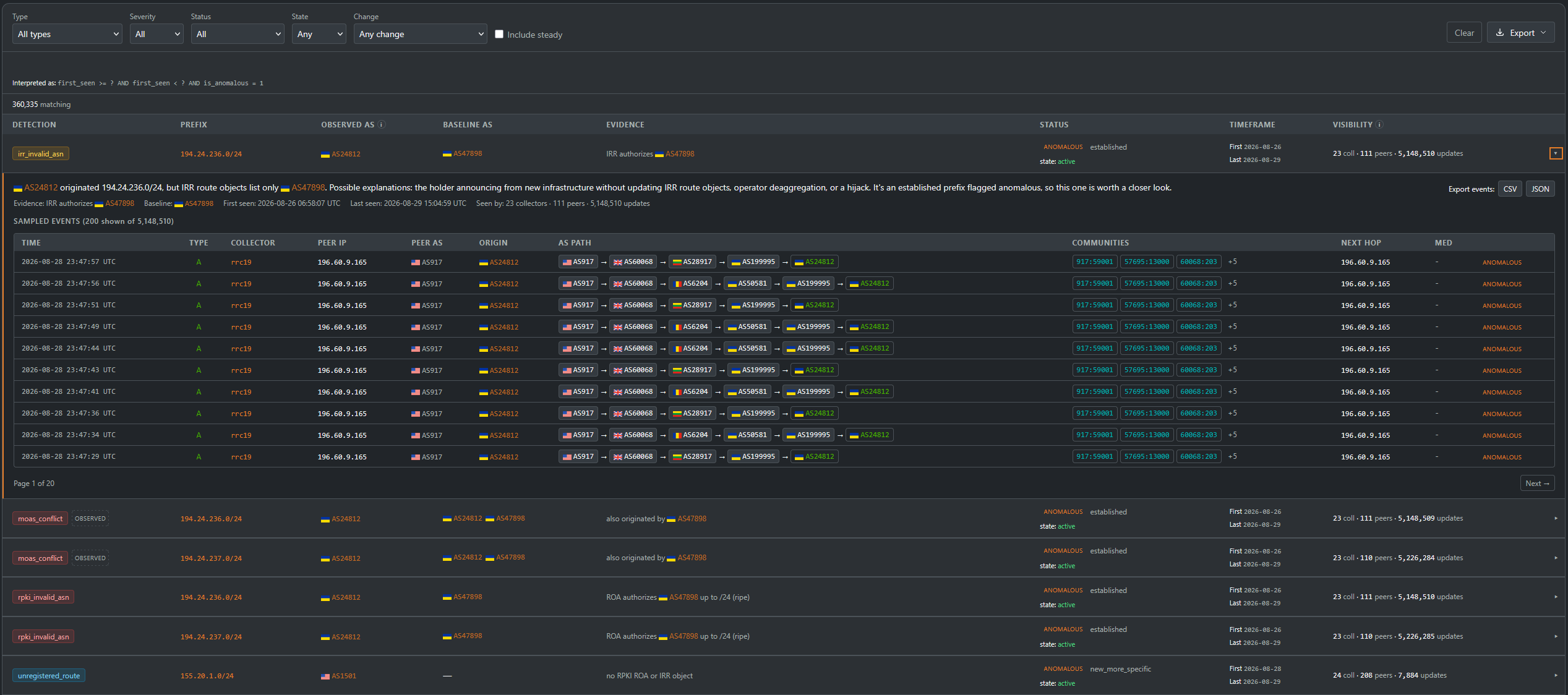Click the OBSERVED badge on 194.24.237.0/24 moas_conflict
The height and width of the screenshot is (695, 1568).
(x=90, y=558)
